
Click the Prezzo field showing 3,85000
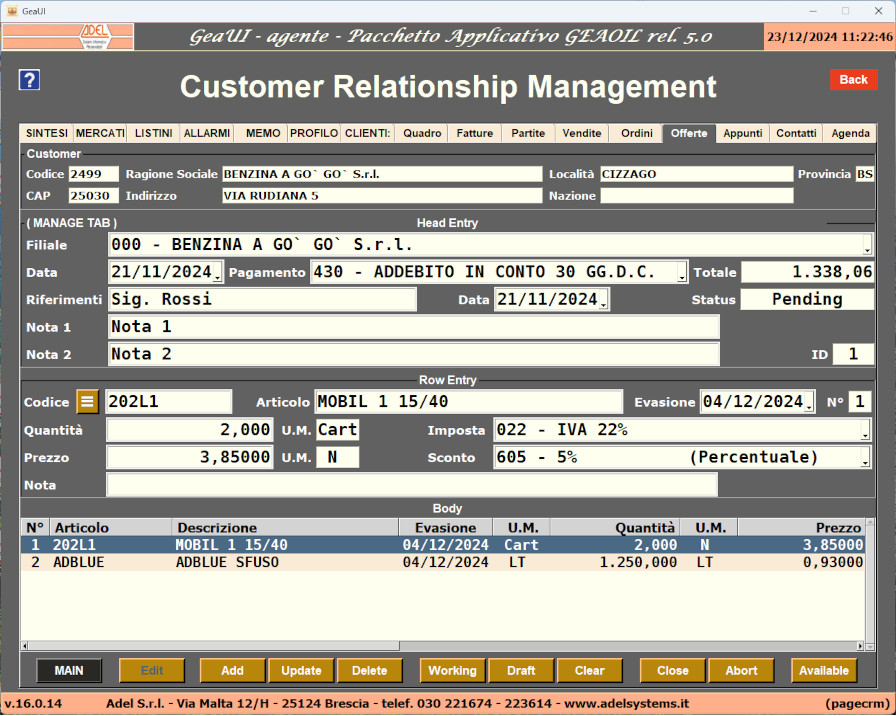[190, 458]
